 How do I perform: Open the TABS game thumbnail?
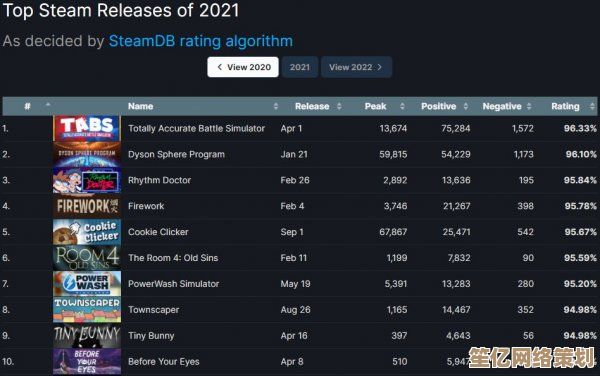click(87, 129)
